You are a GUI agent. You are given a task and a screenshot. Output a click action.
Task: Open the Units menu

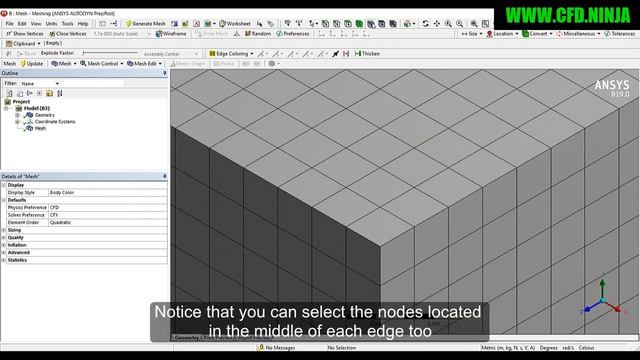[51, 24]
